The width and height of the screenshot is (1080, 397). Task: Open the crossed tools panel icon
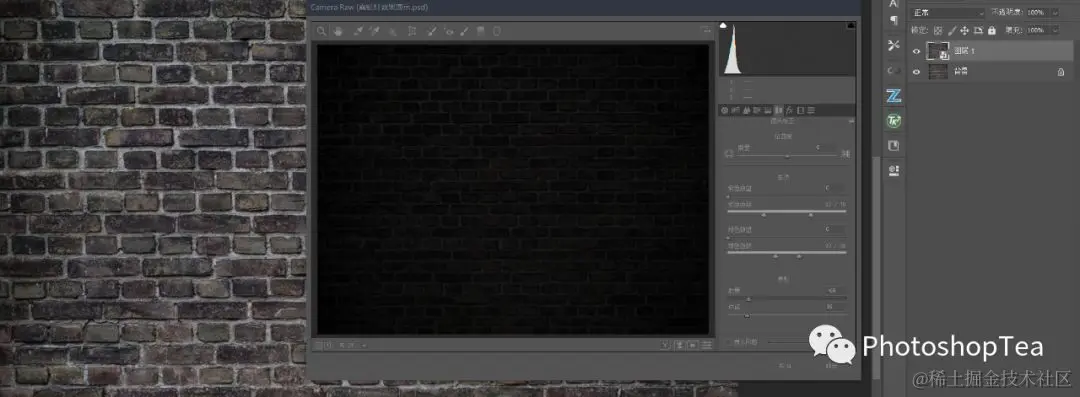pos(893,45)
